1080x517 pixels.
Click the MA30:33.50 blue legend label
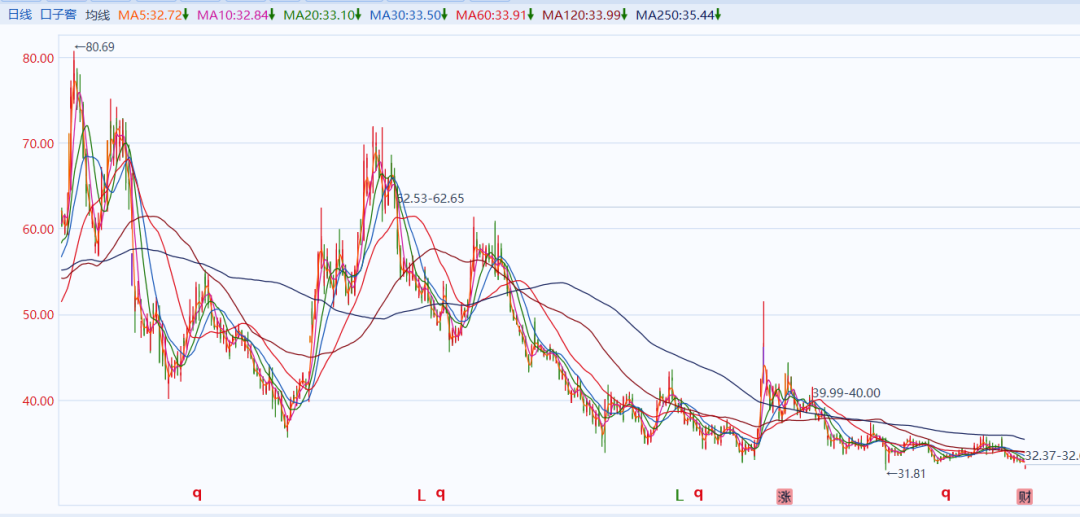click(407, 15)
